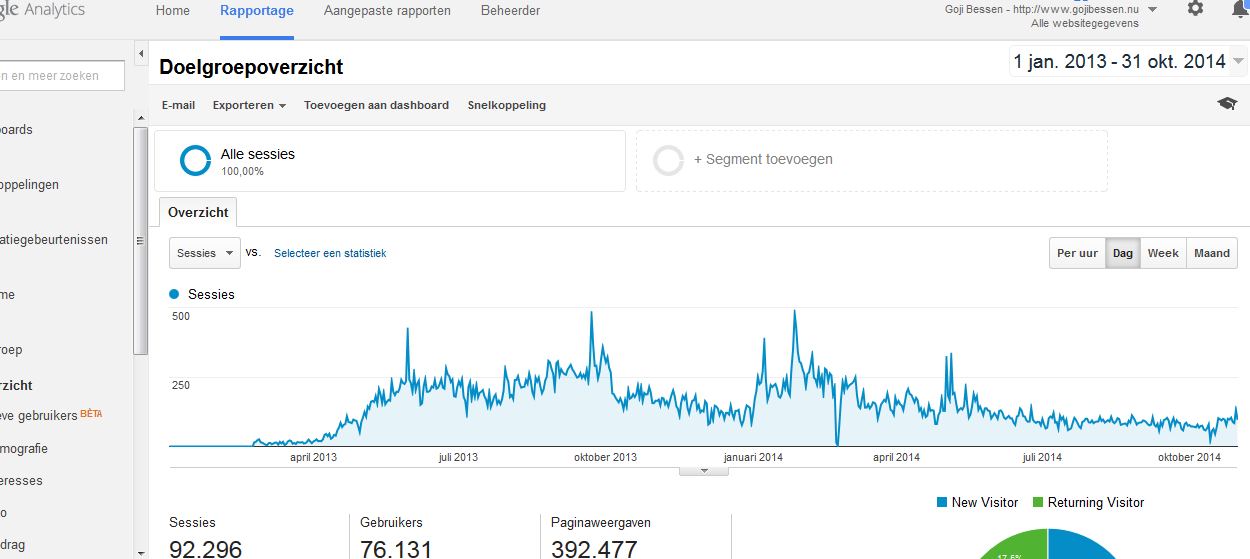This screenshot has height=559, width=1250.
Task: Switch chart granularity to Maand
Action: pyautogui.click(x=1212, y=253)
